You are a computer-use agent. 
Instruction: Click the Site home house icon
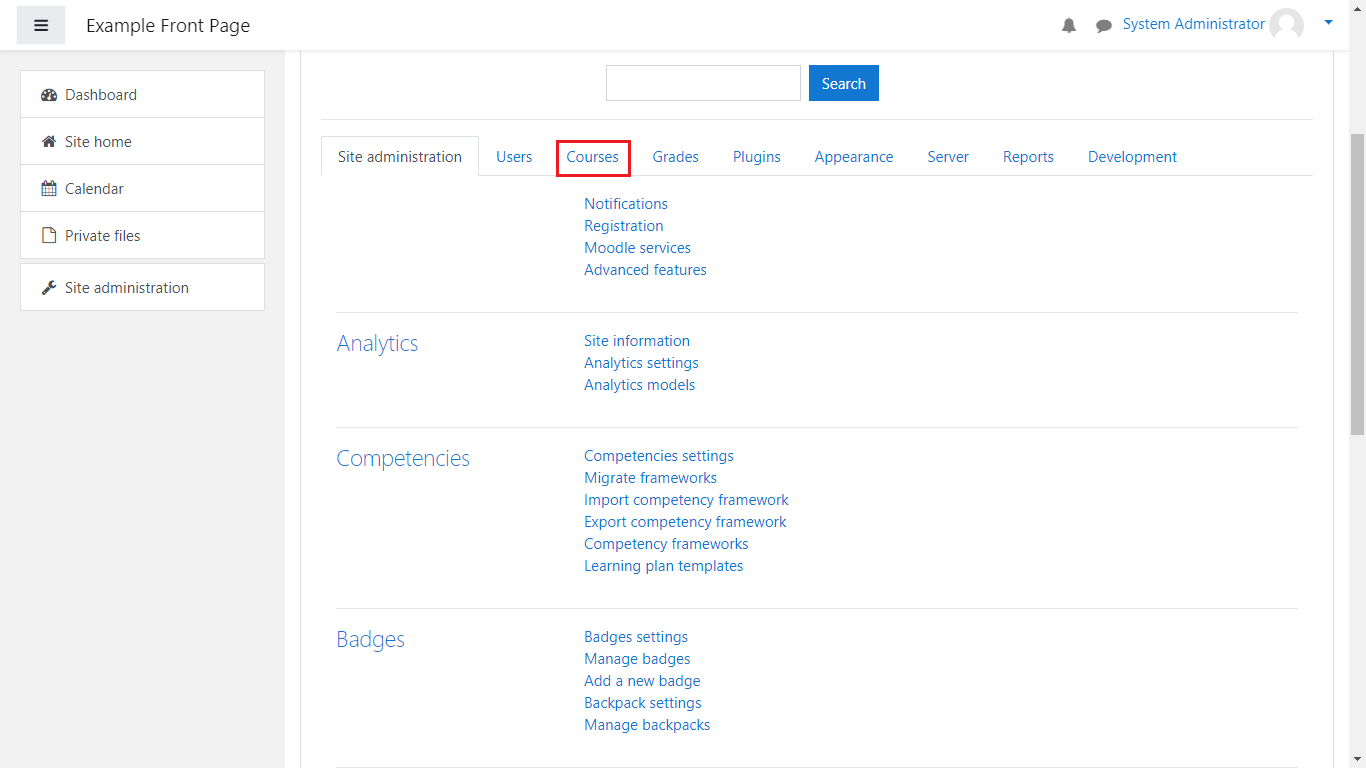tap(49, 142)
